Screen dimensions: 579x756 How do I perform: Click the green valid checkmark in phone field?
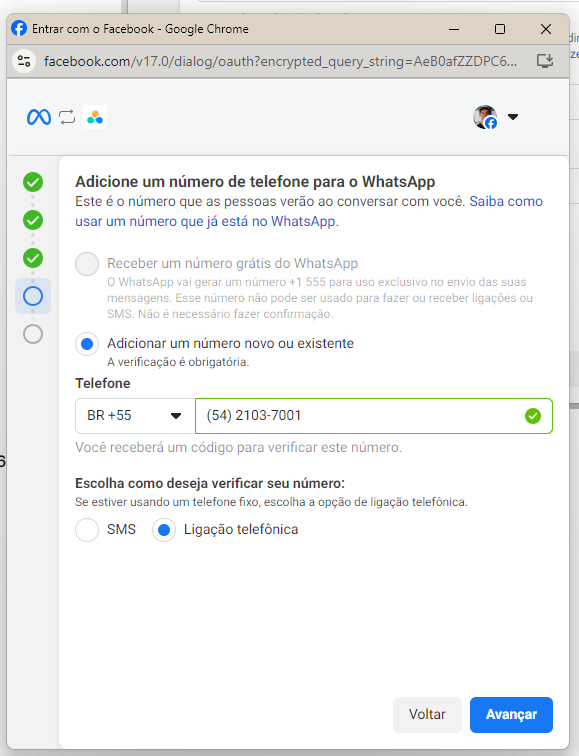(x=533, y=416)
